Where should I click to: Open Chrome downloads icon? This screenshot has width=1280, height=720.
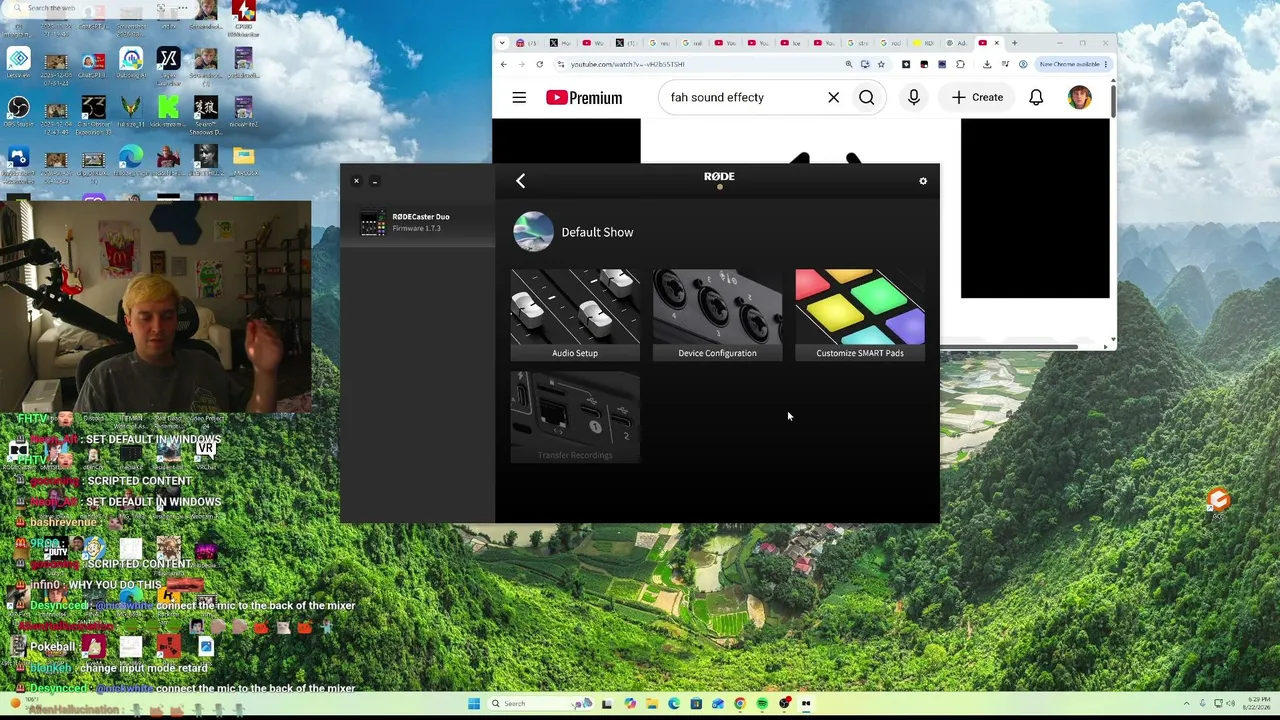[x=987, y=64]
